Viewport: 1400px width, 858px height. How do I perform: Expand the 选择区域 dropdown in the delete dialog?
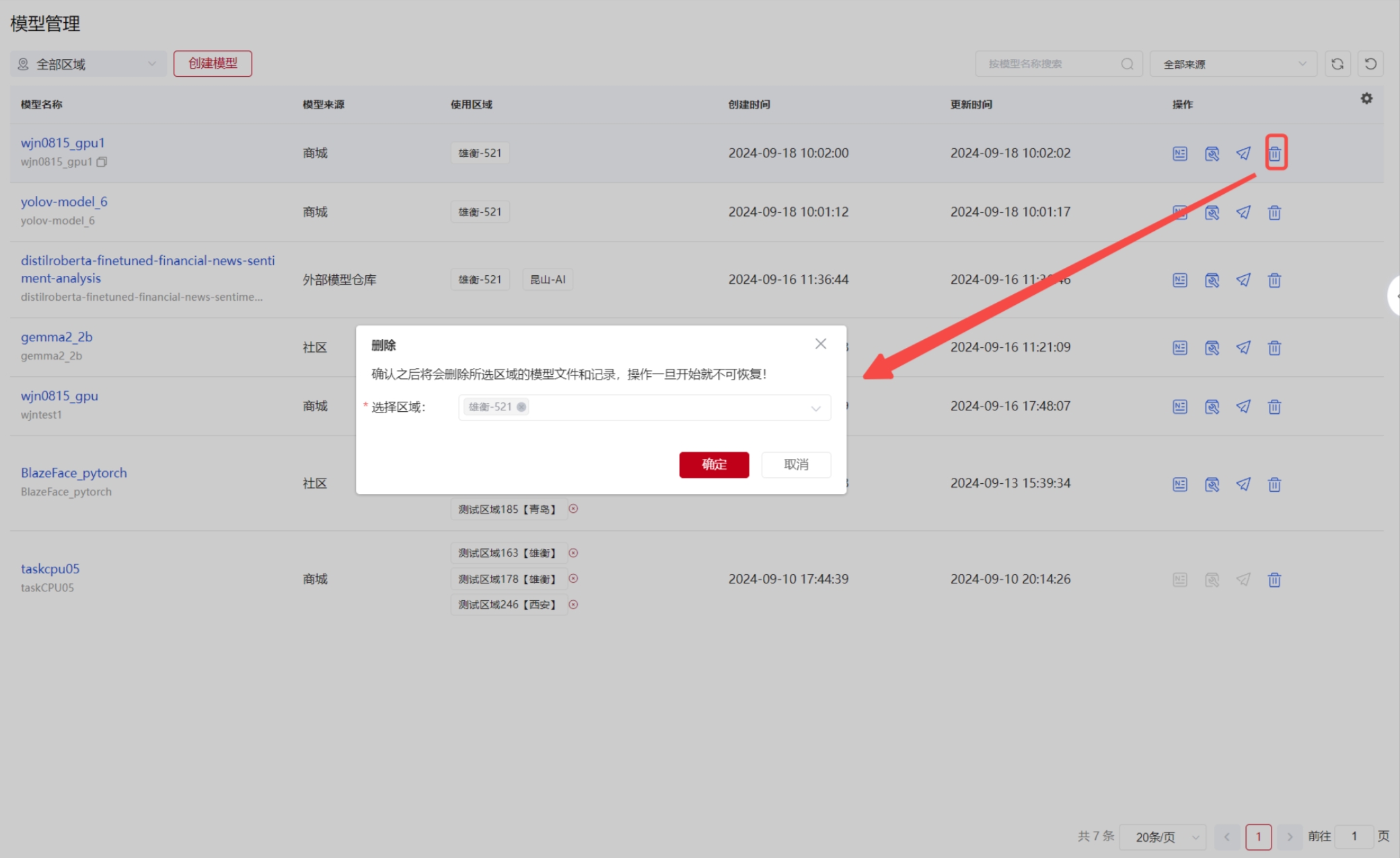pos(815,408)
